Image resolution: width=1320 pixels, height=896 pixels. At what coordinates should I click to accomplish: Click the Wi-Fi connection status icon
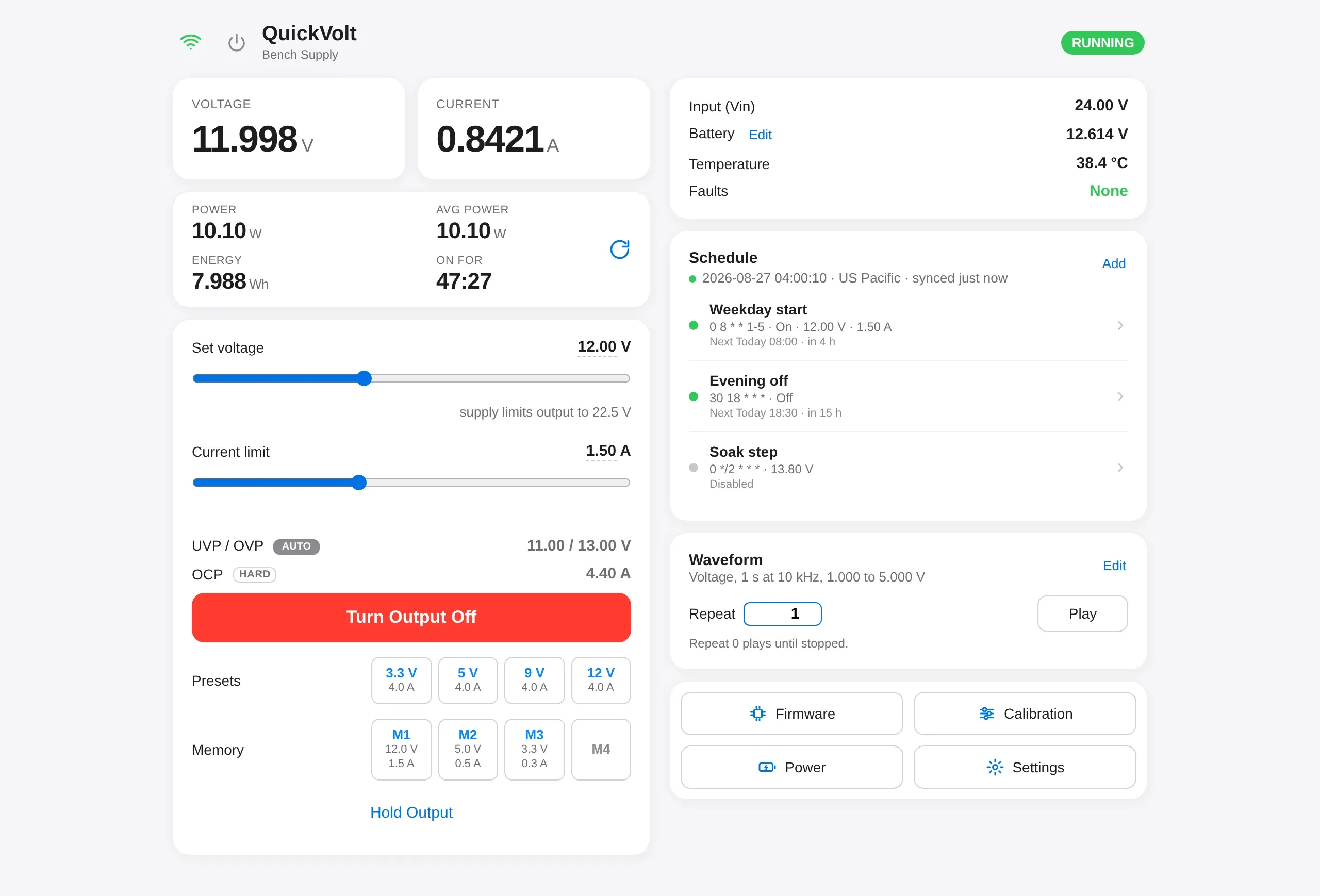[190, 43]
